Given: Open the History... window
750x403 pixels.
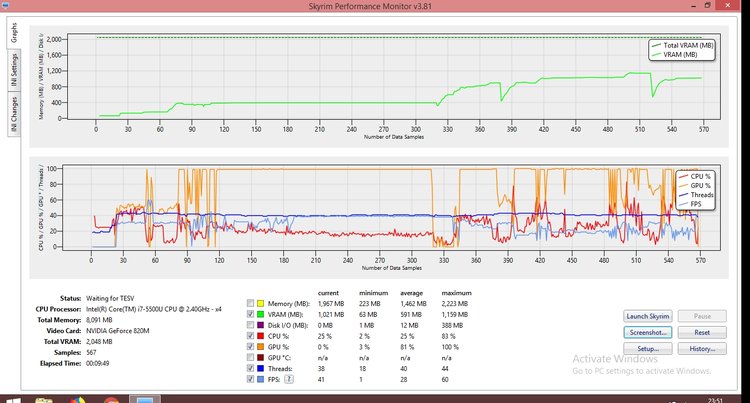Looking at the screenshot, I should pos(702,349).
